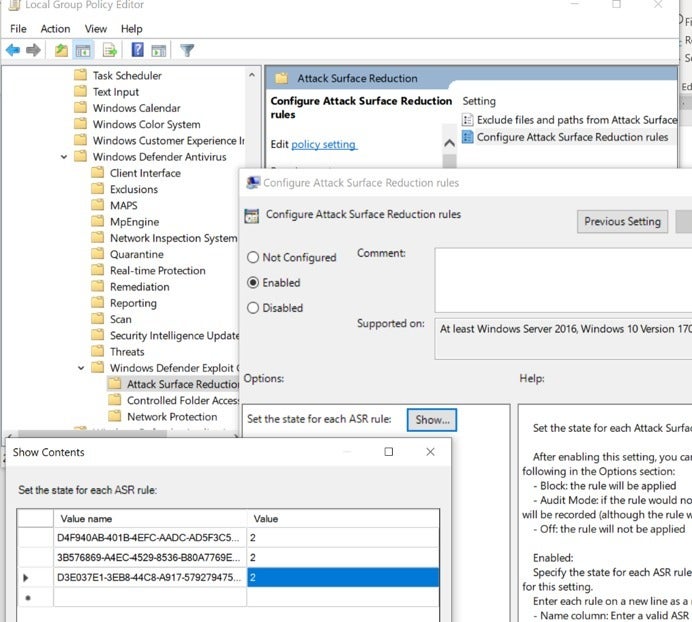692x622 pixels.
Task: Click the Task Scheduler folder icon
Action: [80, 75]
